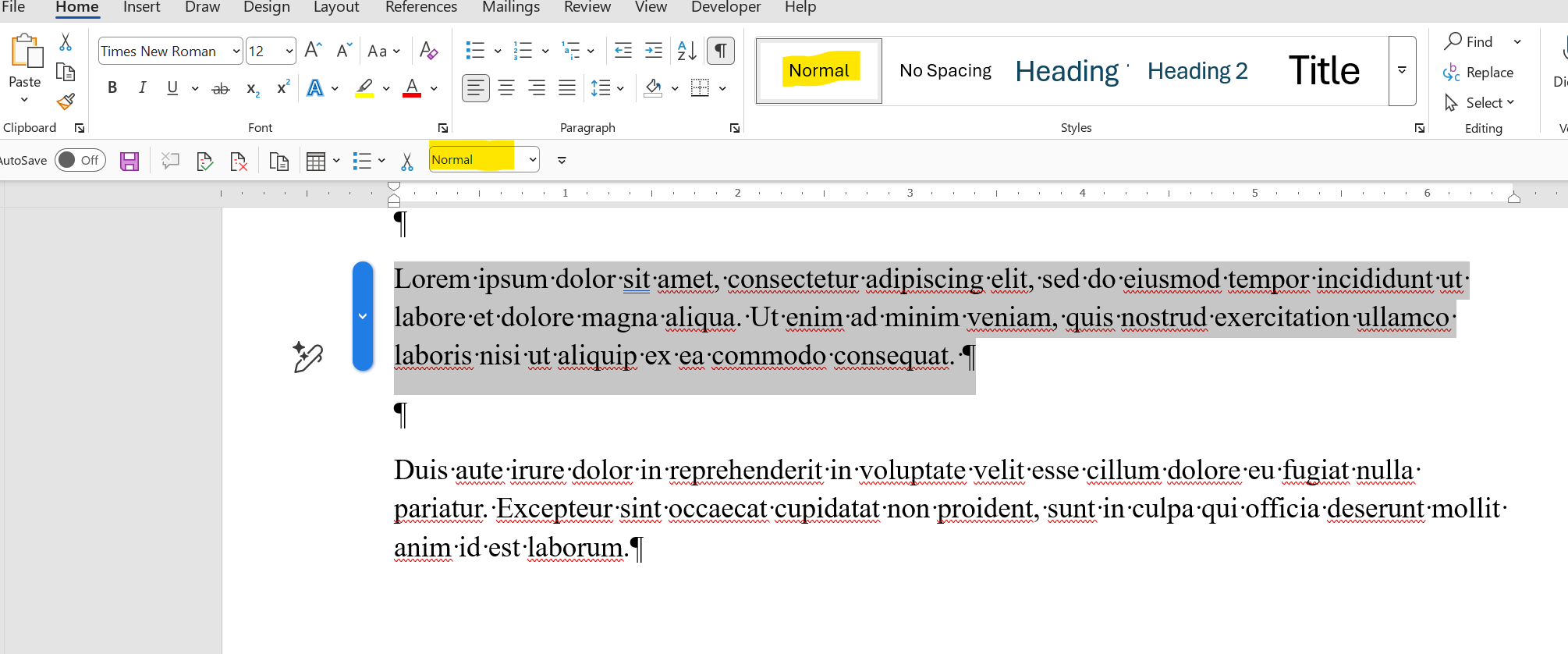Switch to the References tab

(421, 8)
